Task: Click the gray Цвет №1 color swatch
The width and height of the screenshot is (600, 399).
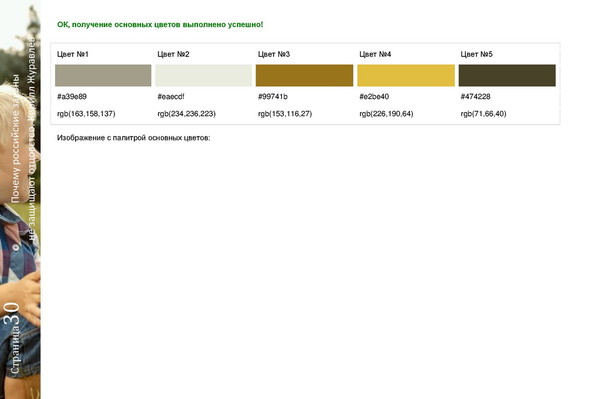Action: tap(103, 75)
